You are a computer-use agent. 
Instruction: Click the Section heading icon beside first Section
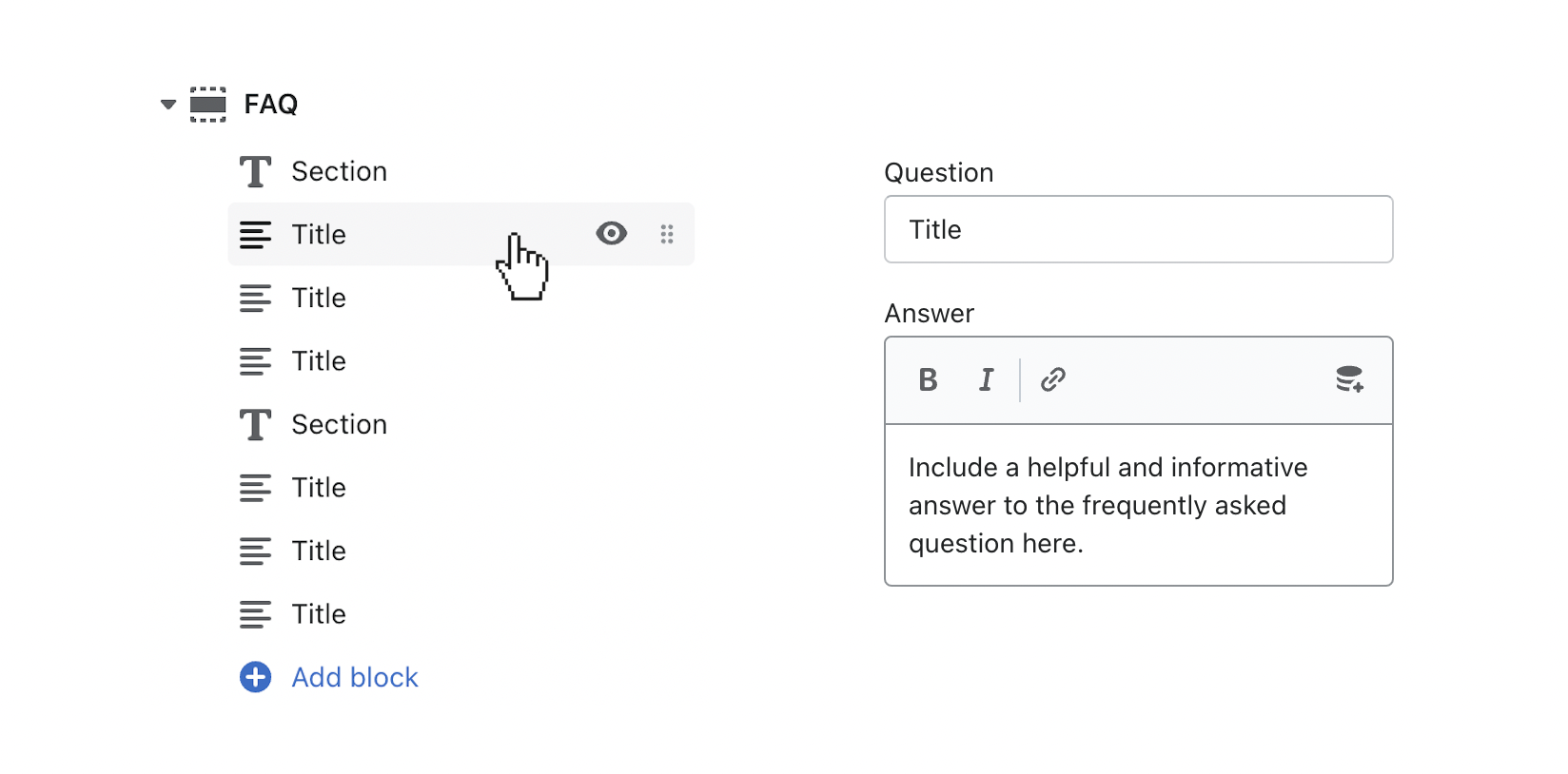(254, 170)
